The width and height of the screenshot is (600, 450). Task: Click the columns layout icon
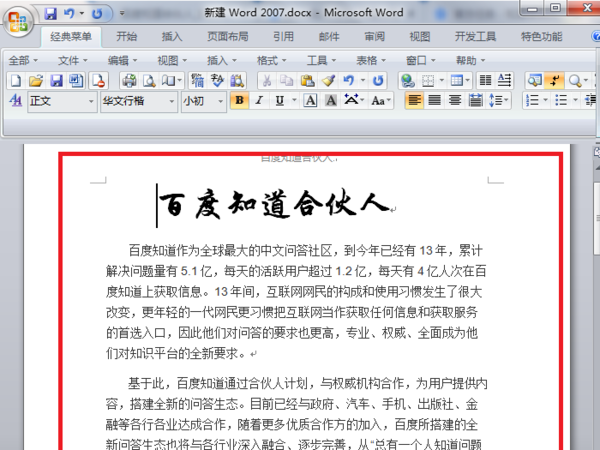485,81
